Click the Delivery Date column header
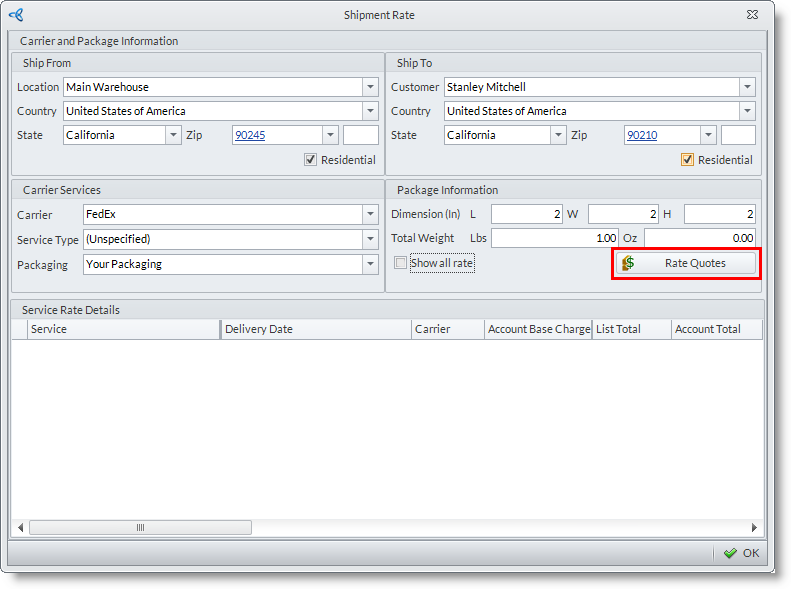This screenshot has height=589, width=791. tap(315, 329)
